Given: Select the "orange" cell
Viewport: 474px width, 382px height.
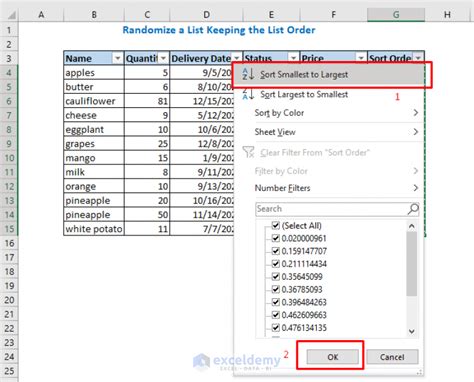Looking at the screenshot, I should coord(94,186).
